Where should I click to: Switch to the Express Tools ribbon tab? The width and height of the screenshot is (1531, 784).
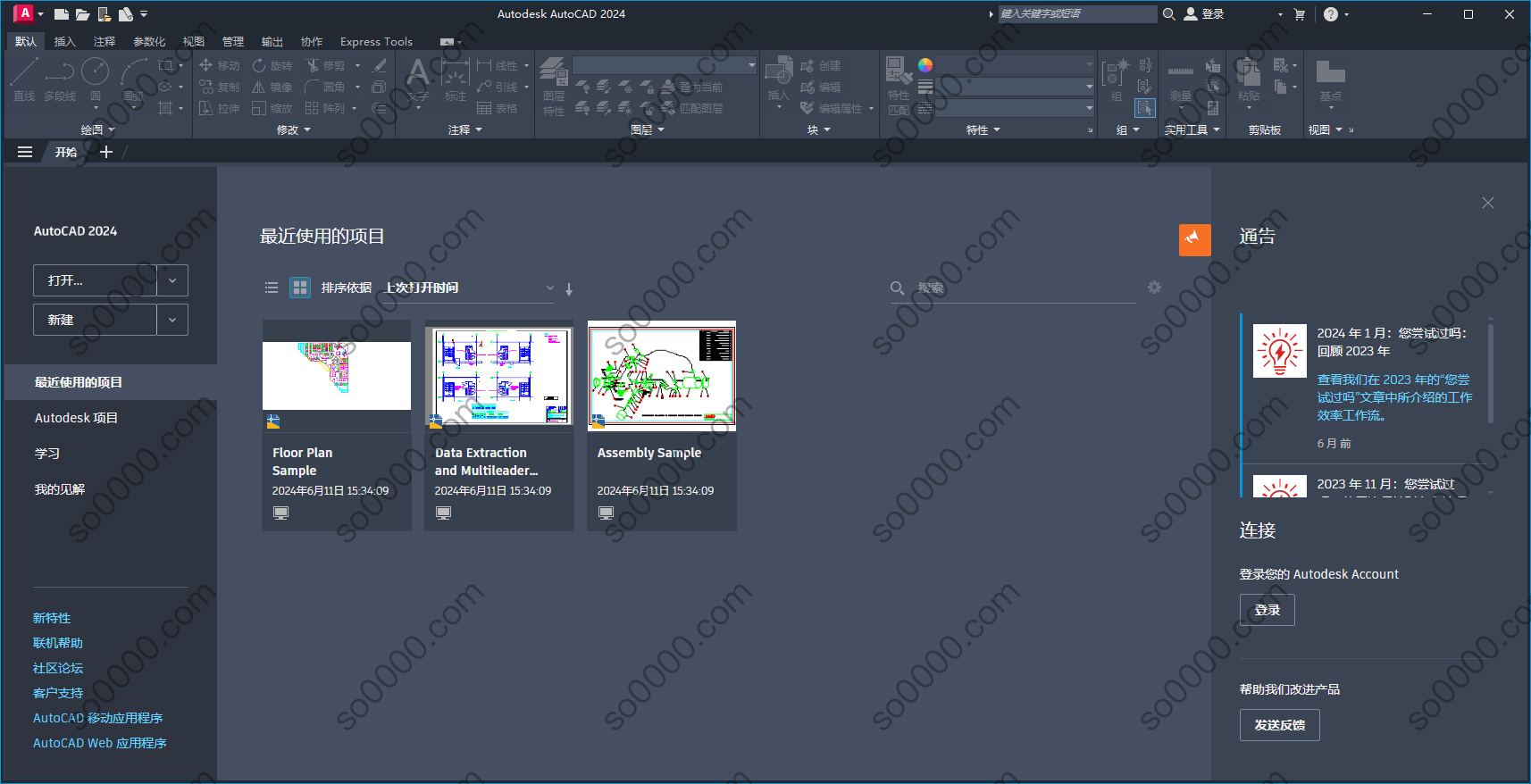coord(376,42)
